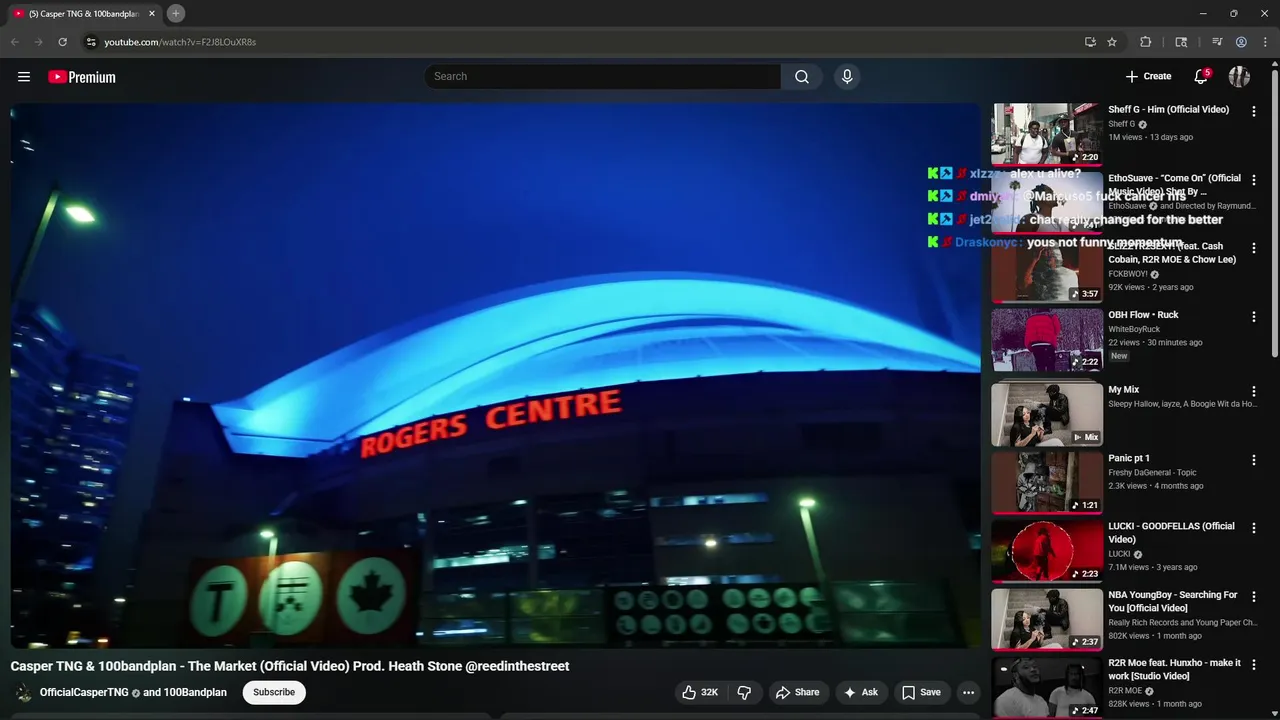Open Sheff G - Him video thumbnail

coord(1047,134)
